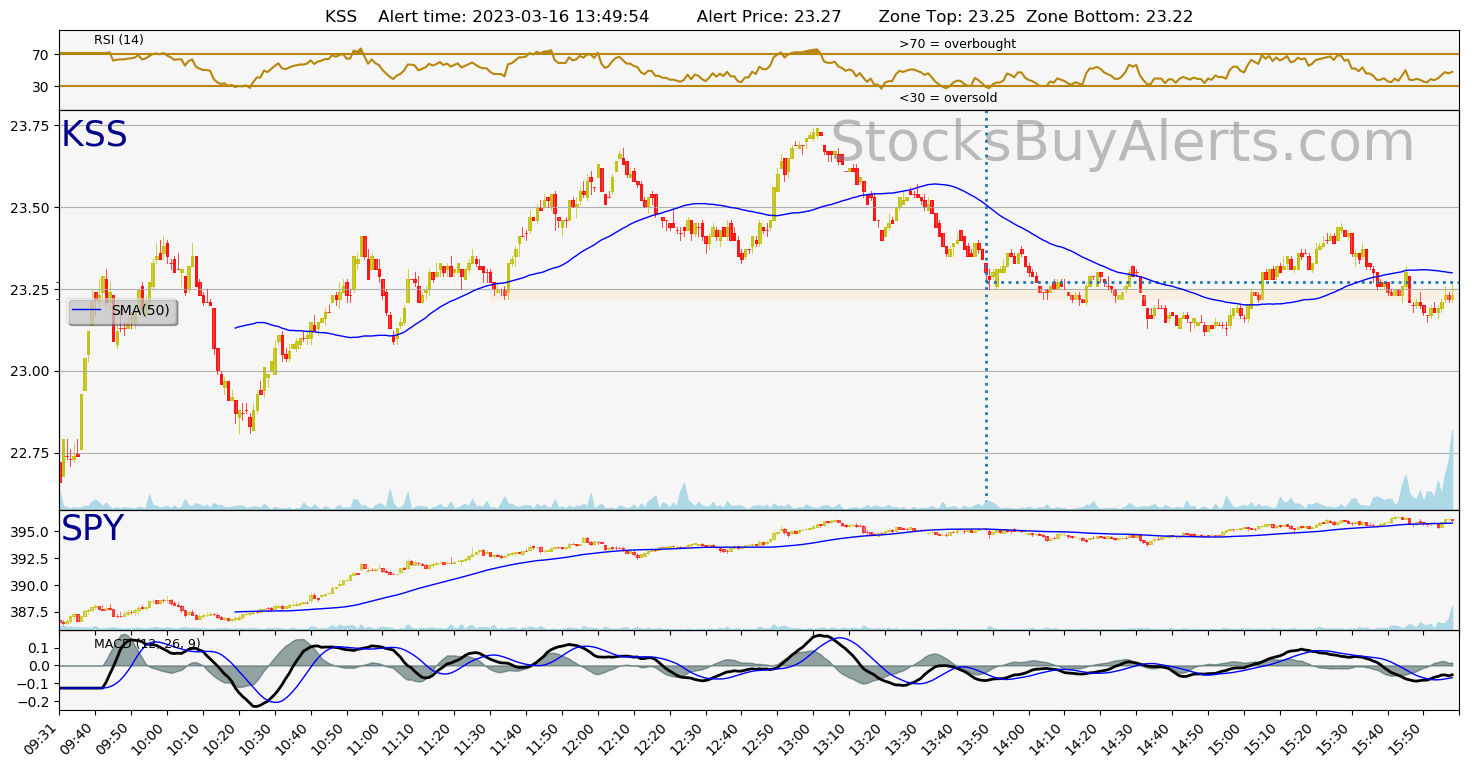Click the RSI axis value 70
The width and height of the screenshot is (1474, 768).
(41, 55)
